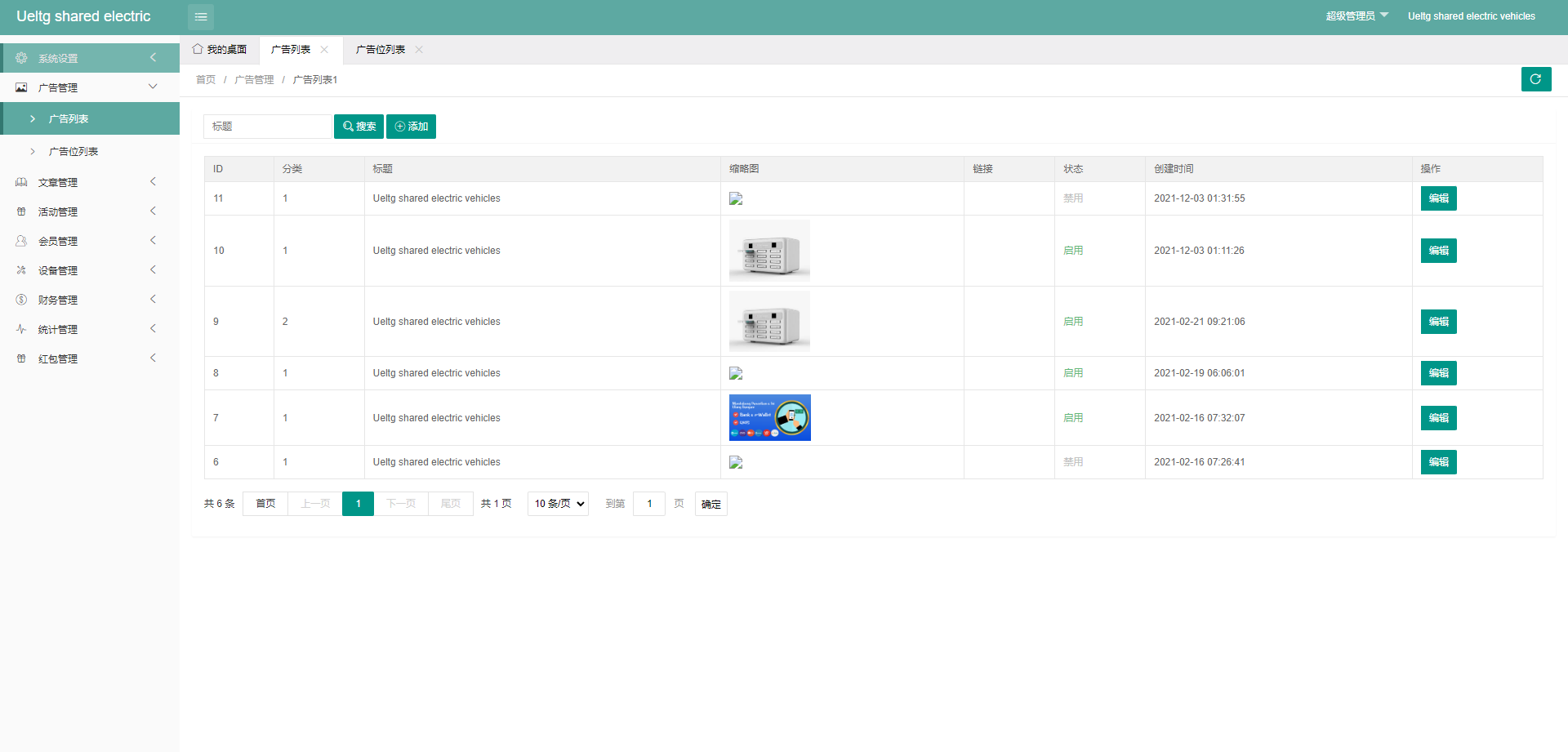Viewport: 1568px width, 752px height.
Task: Switch to the 我的桌面 tab
Action: coord(220,50)
